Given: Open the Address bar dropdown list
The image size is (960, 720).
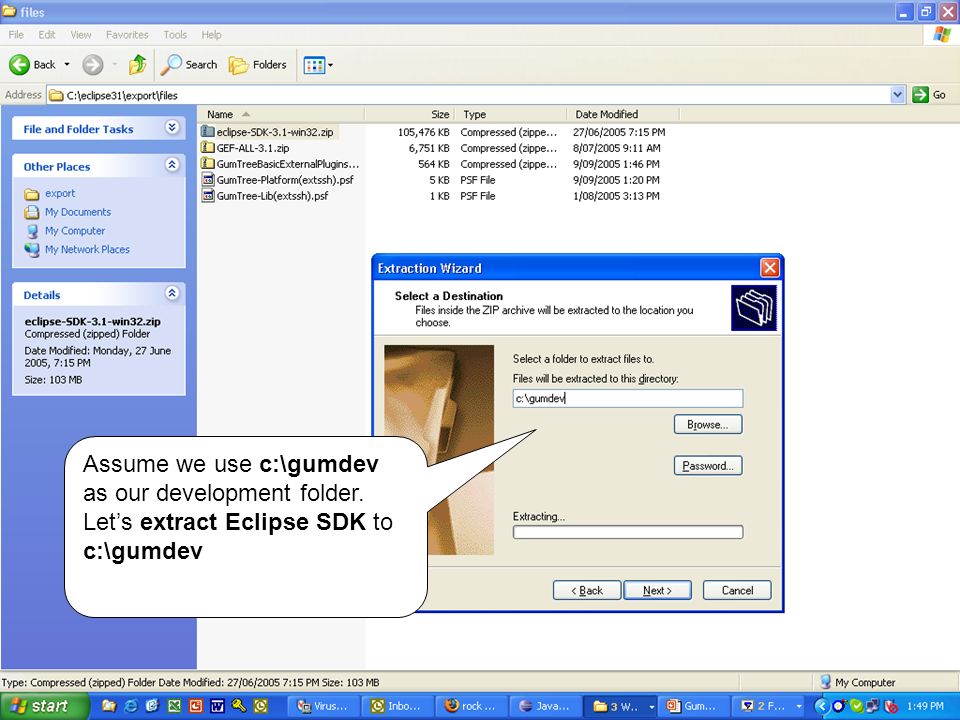Looking at the screenshot, I should coord(898,95).
